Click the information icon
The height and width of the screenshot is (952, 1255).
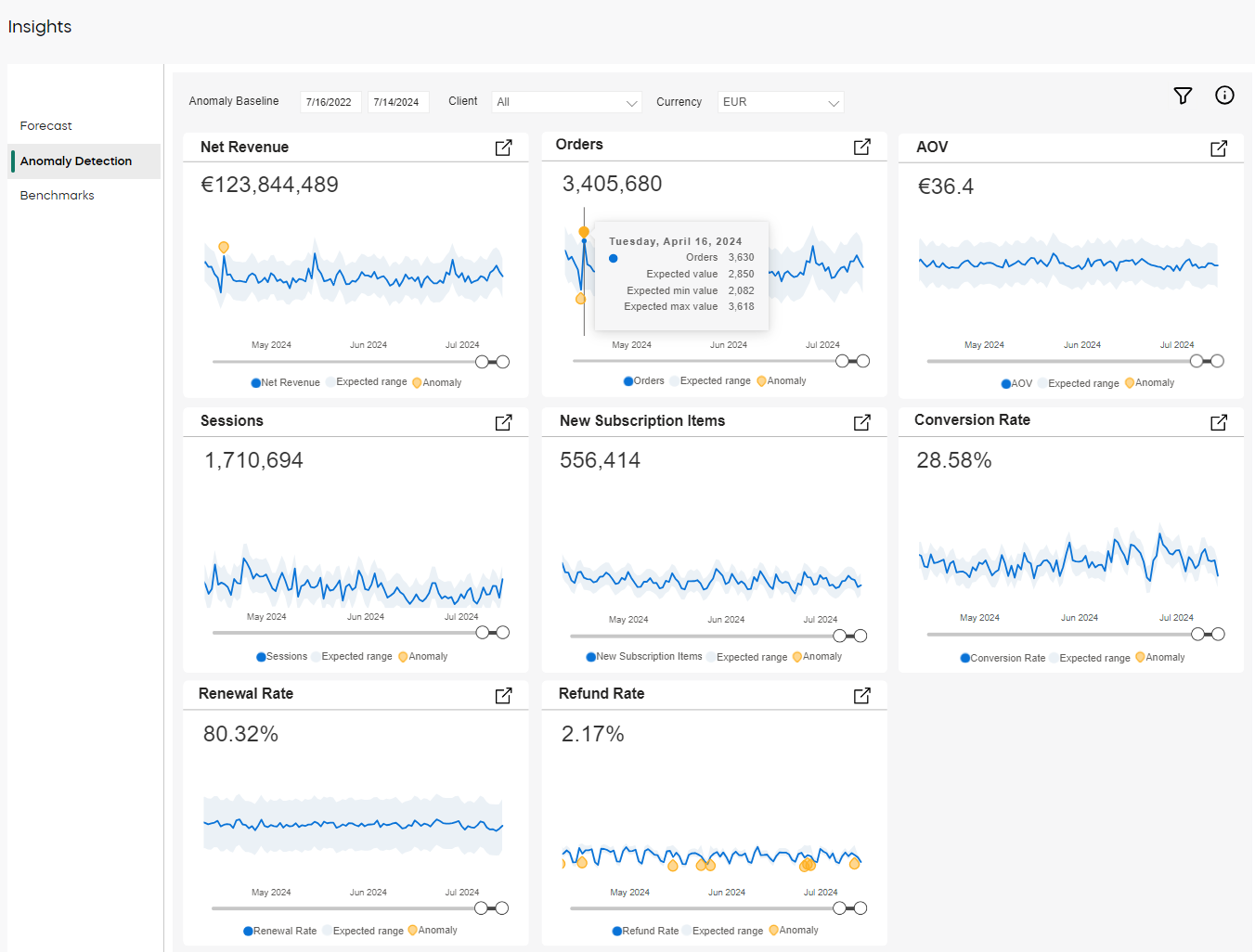coord(1224,96)
